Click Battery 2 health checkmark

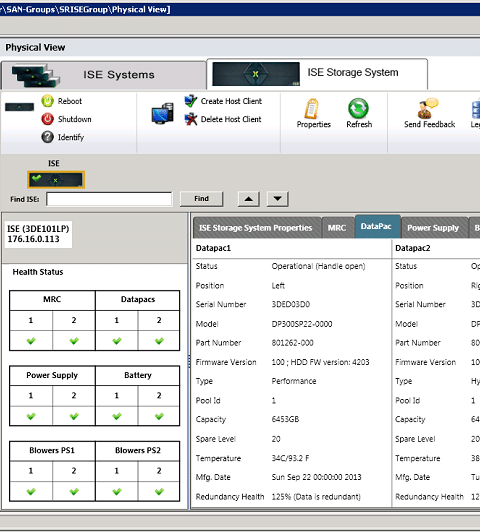pos(159,416)
